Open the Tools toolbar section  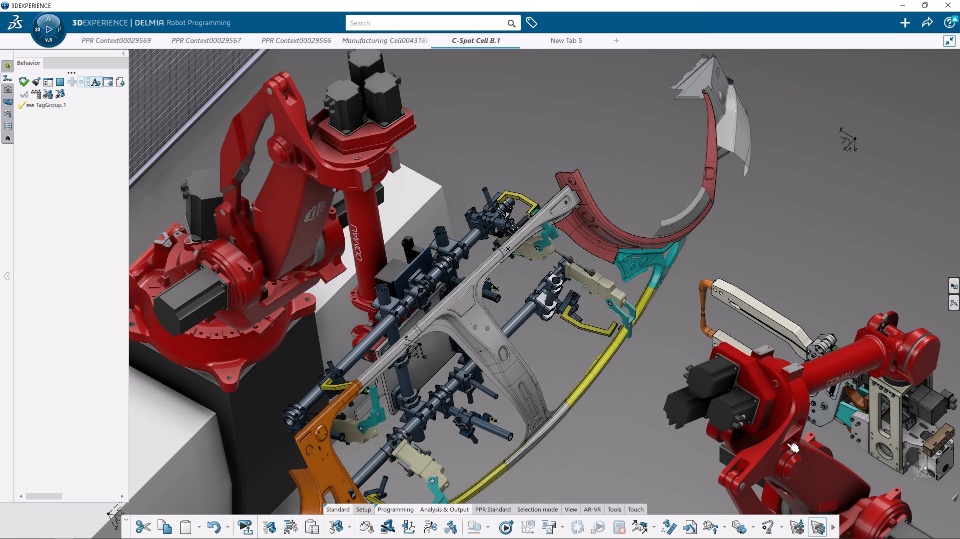coord(615,510)
